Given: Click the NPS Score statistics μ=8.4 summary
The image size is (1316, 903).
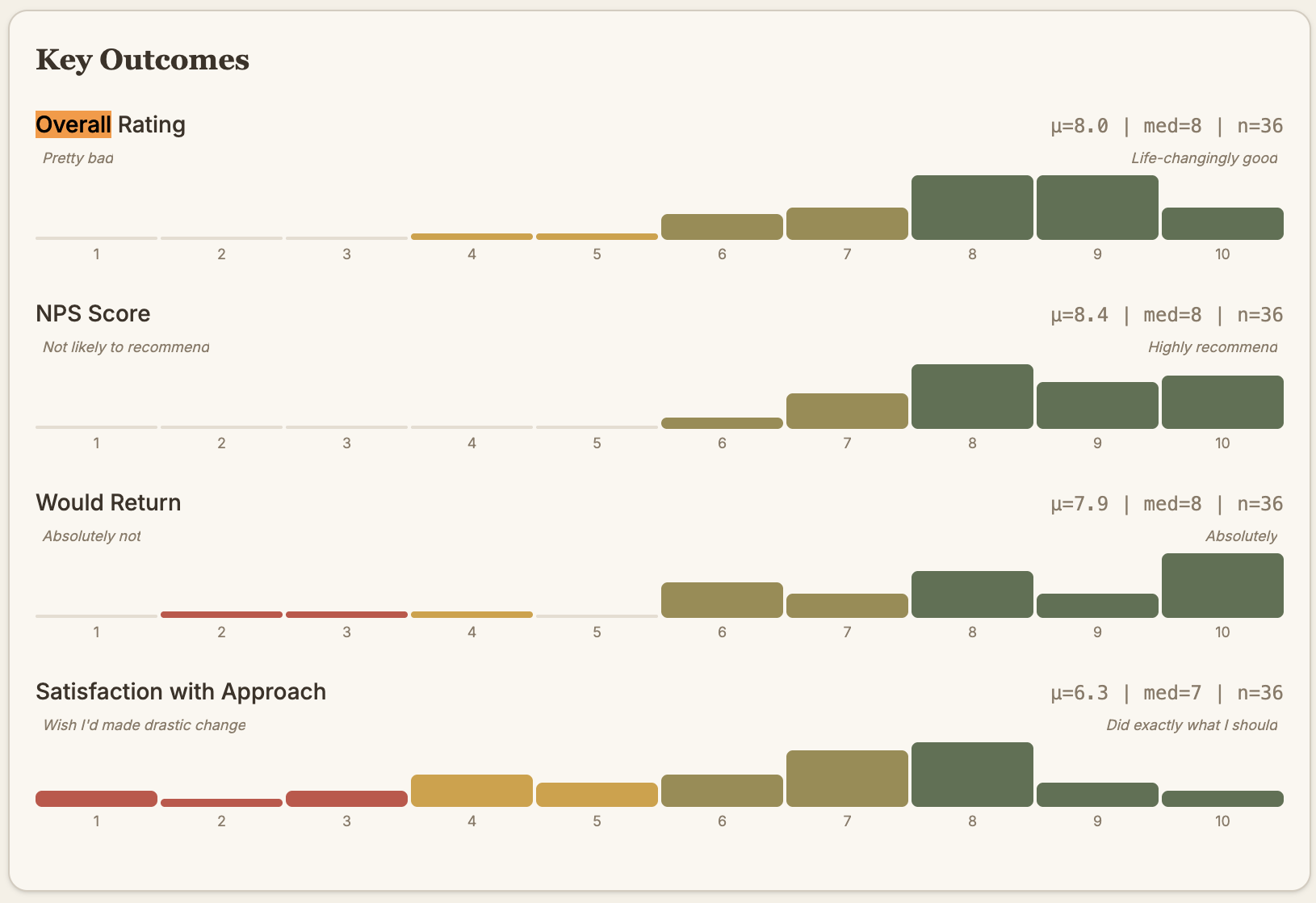Looking at the screenshot, I should point(1166,315).
